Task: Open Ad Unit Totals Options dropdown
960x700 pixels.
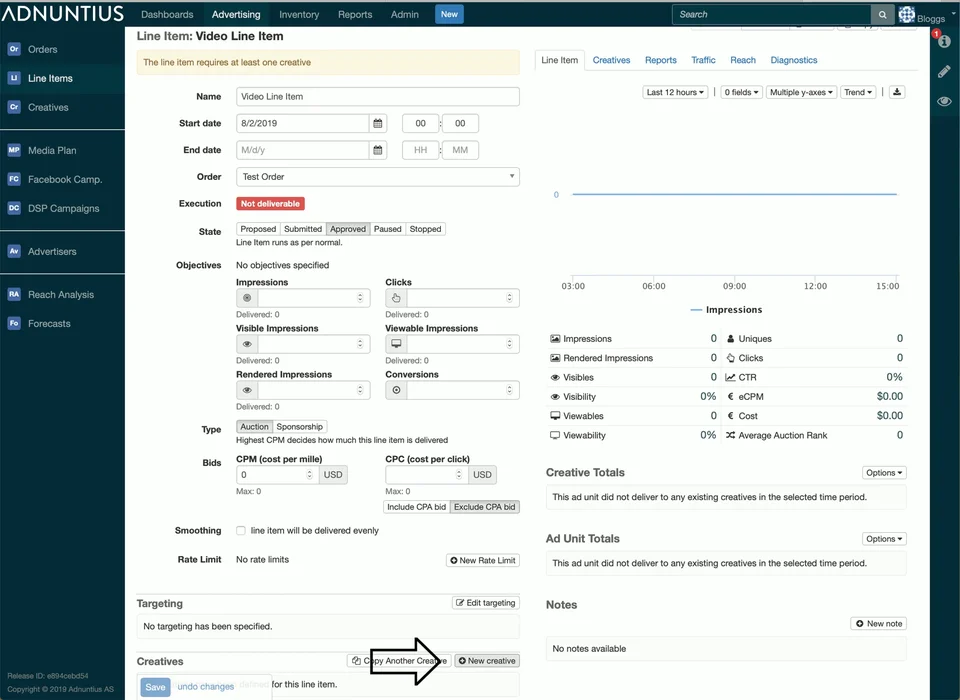Action: tap(884, 539)
